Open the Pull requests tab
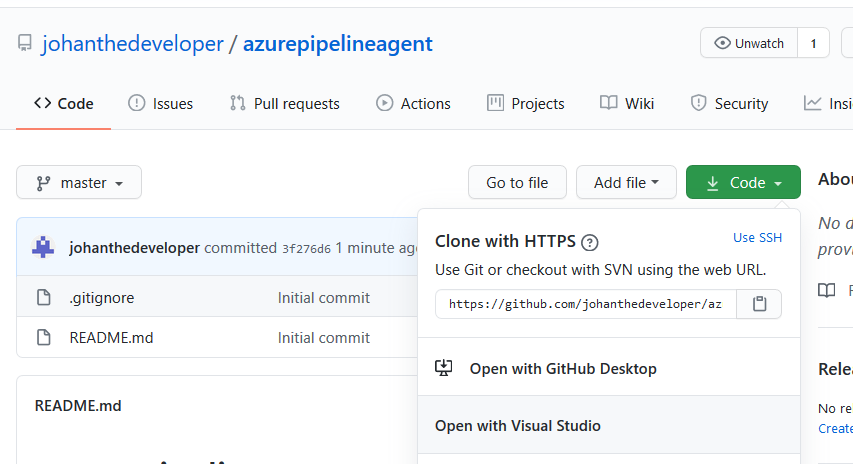Viewport: 853px width, 464px height. tap(284, 103)
